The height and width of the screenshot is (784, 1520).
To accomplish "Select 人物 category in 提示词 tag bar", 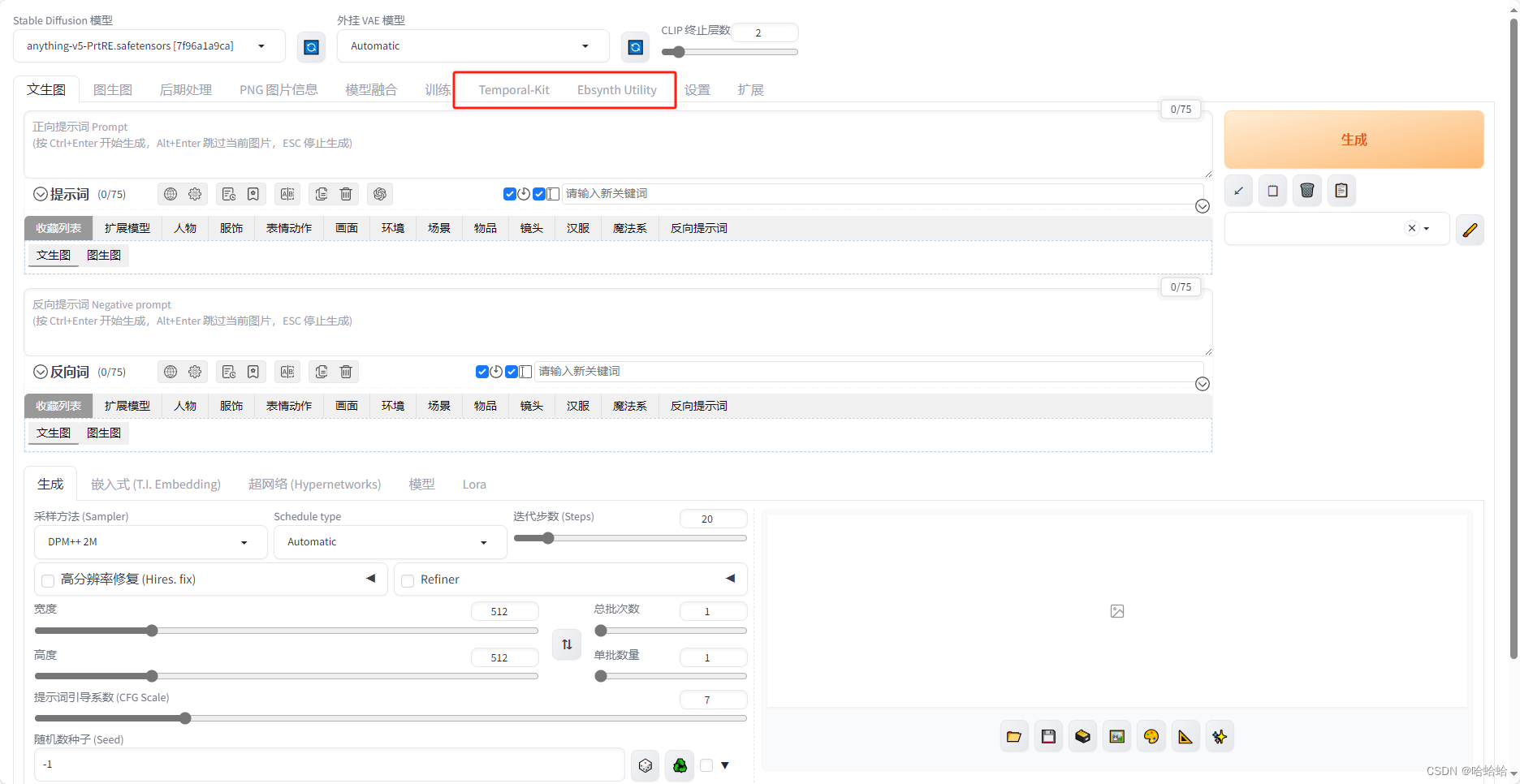I will tap(185, 228).
